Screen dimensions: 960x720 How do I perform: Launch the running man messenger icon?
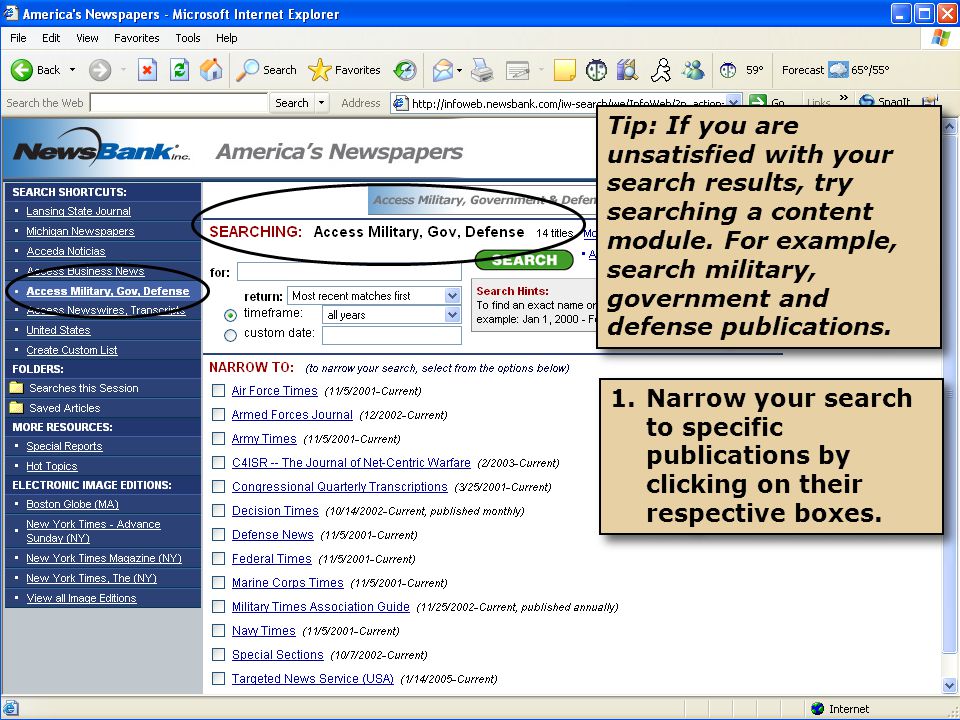coord(661,70)
